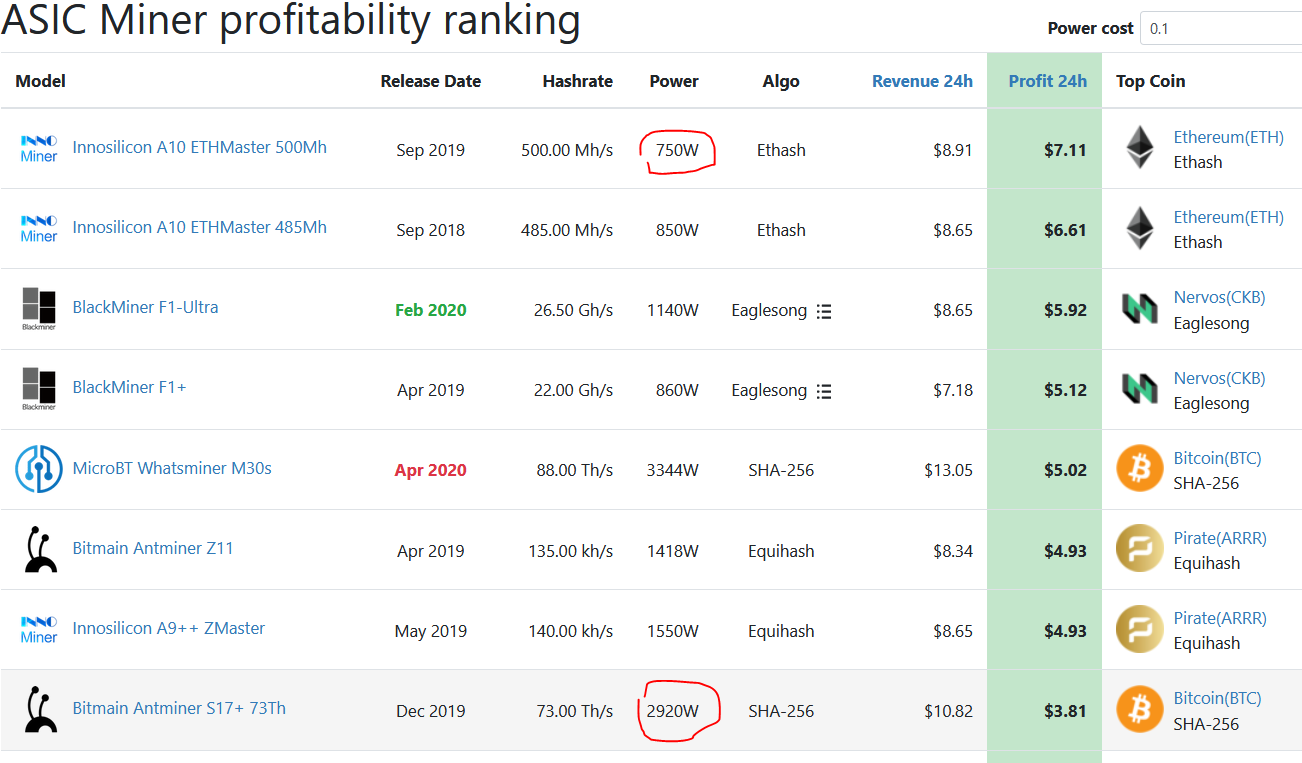Click the 2920W power value
This screenshot has width=1302, height=763.
point(673,711)
